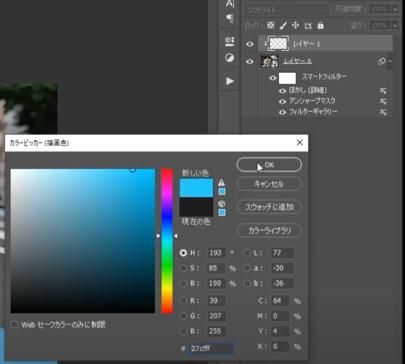The width and height of the screenshot is (405, 364).
Task: Click the K percentage field
Action: [x=280, y=346]
